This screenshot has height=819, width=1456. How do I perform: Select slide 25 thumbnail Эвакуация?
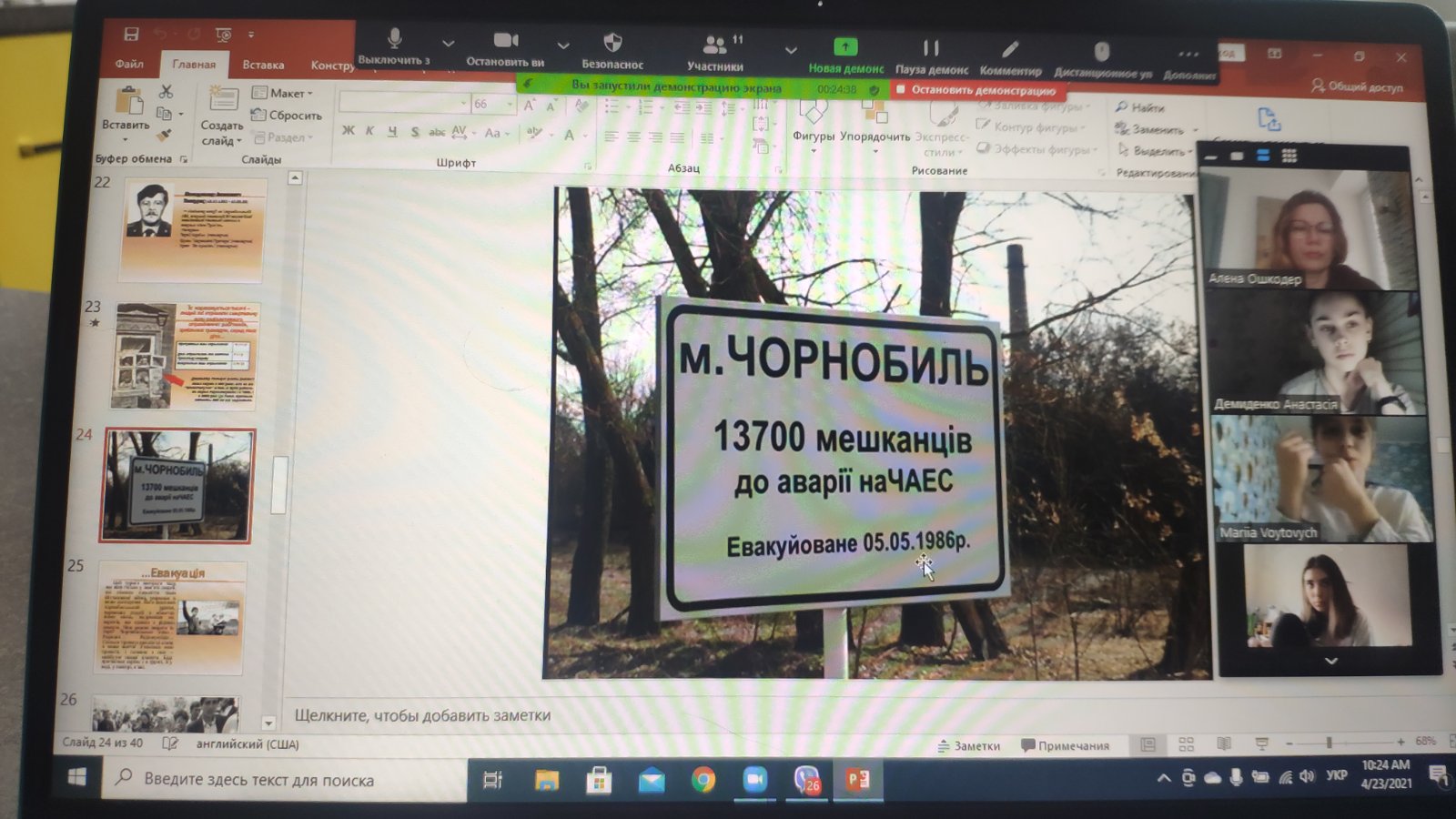pyautogui.click(x=170, y=619)
